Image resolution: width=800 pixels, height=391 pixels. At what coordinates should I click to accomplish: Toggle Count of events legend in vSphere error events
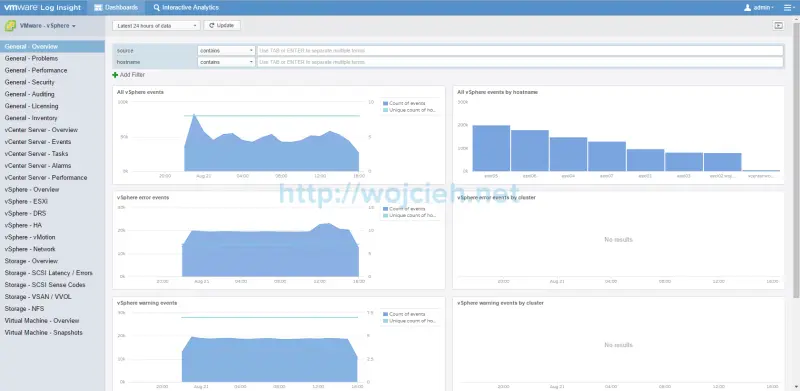click(404, 209)
